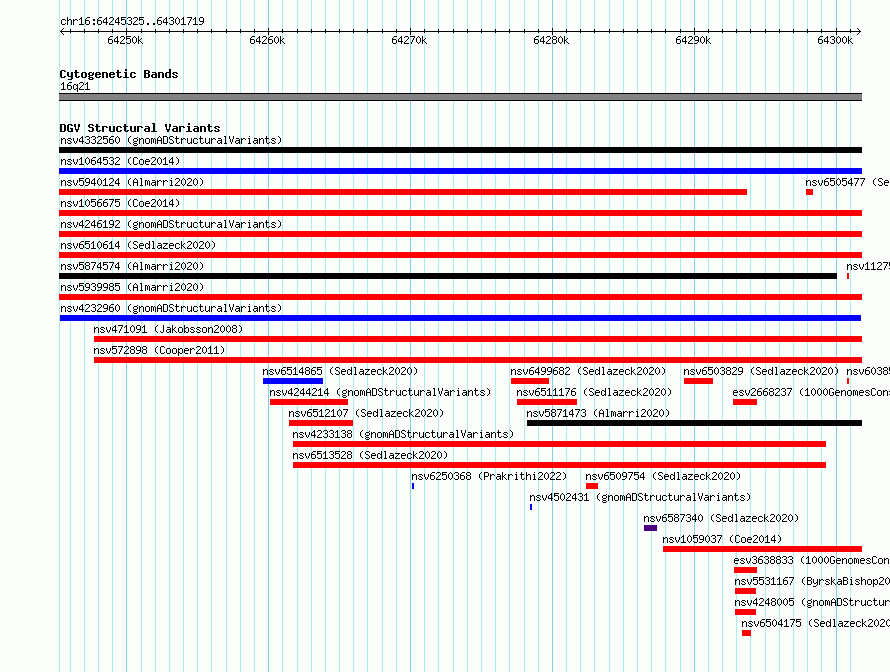Click the nsv6503829 red variant bar

(698, 381)
